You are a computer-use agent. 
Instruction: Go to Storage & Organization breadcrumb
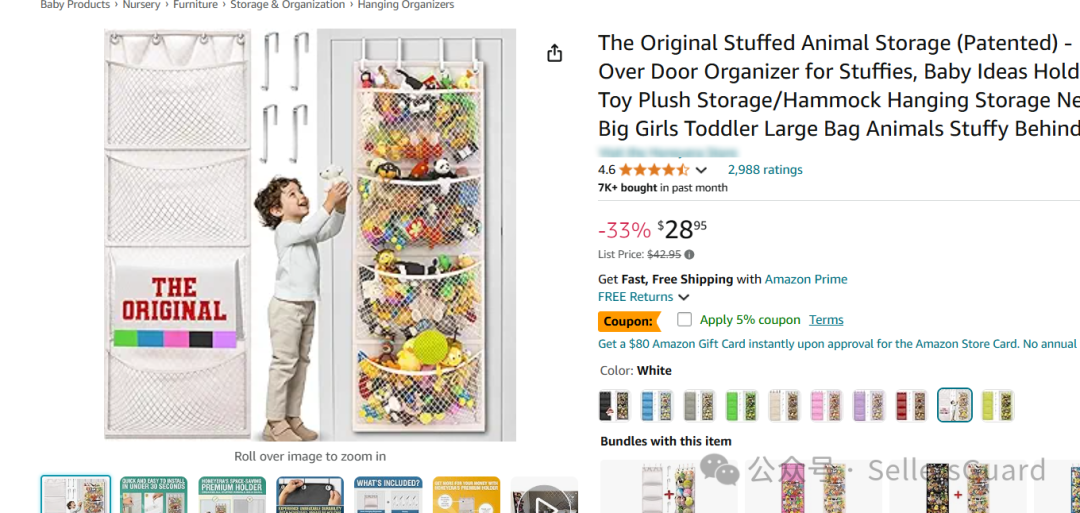point(287,5)
